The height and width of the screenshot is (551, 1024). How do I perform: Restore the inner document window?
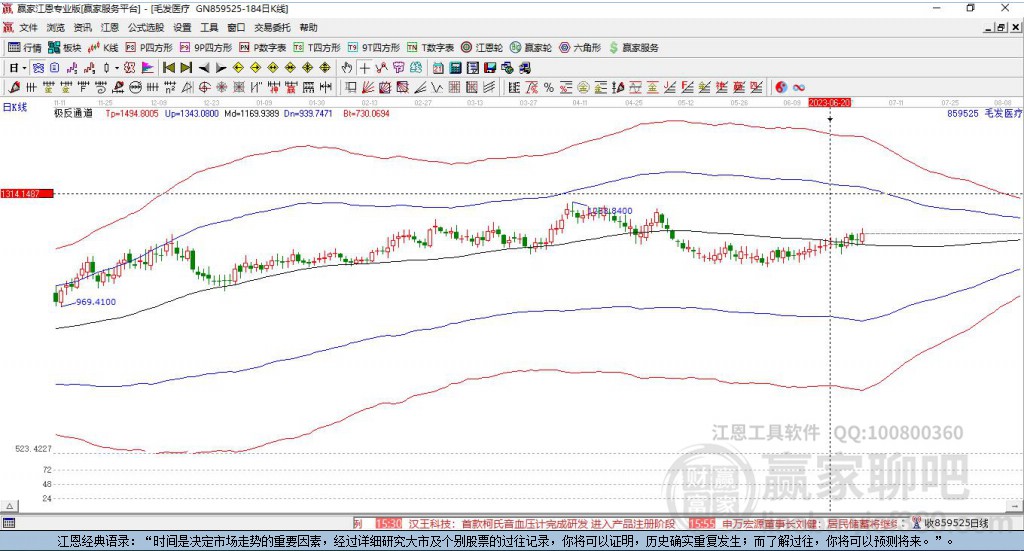[x=1000, y=27]
